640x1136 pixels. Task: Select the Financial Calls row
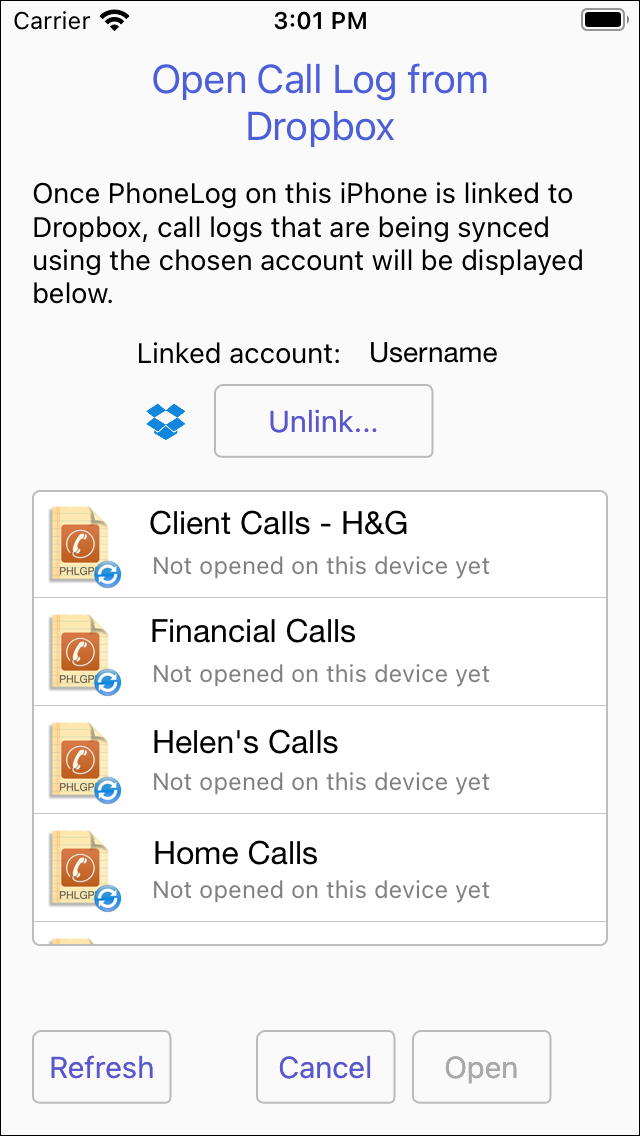click(x=320, y=652)
